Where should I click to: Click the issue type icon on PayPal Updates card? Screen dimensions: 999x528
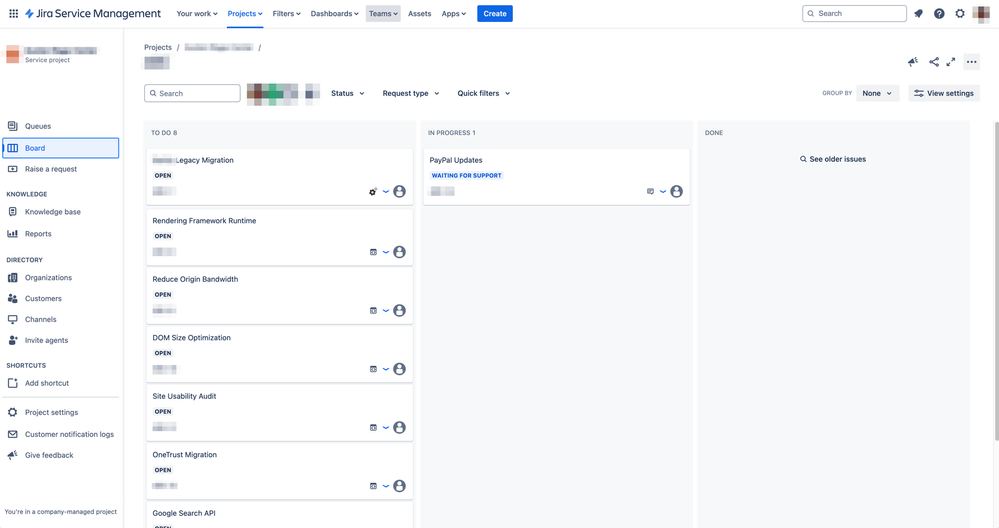(x=650, y=191)
